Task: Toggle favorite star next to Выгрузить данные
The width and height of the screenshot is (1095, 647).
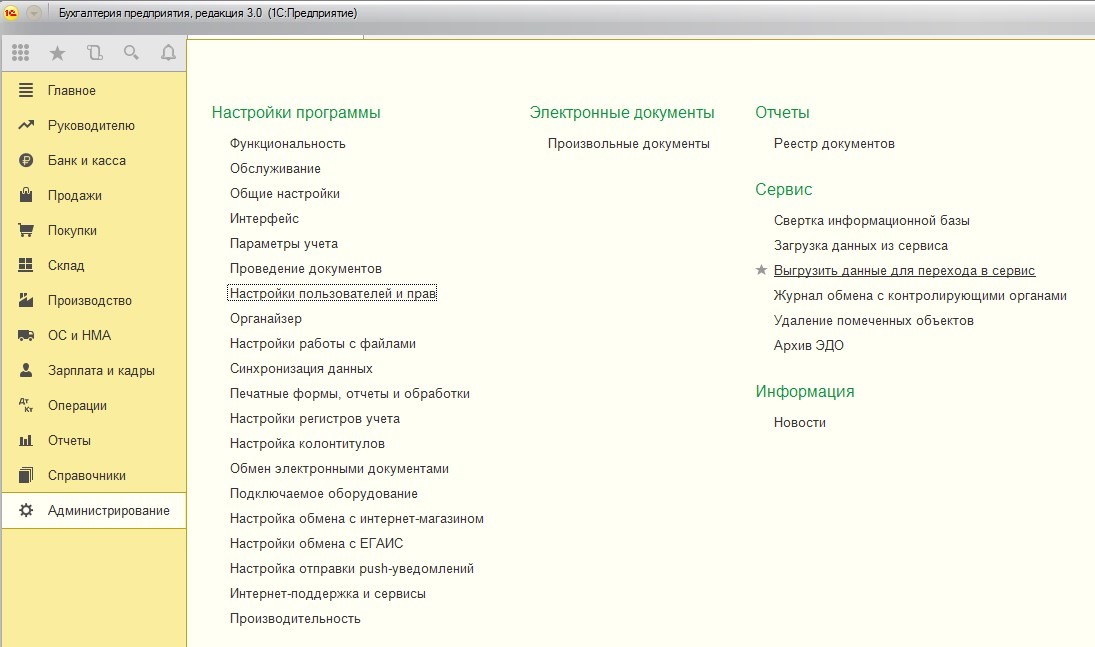Action: tap(761, 270)
